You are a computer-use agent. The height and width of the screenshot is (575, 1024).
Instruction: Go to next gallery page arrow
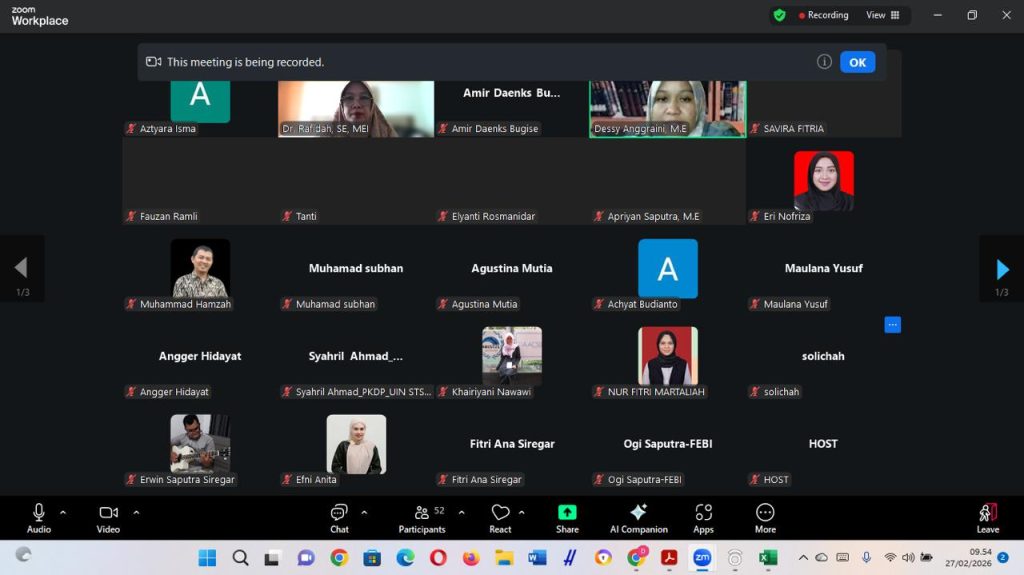click(x=1002, y=268)
